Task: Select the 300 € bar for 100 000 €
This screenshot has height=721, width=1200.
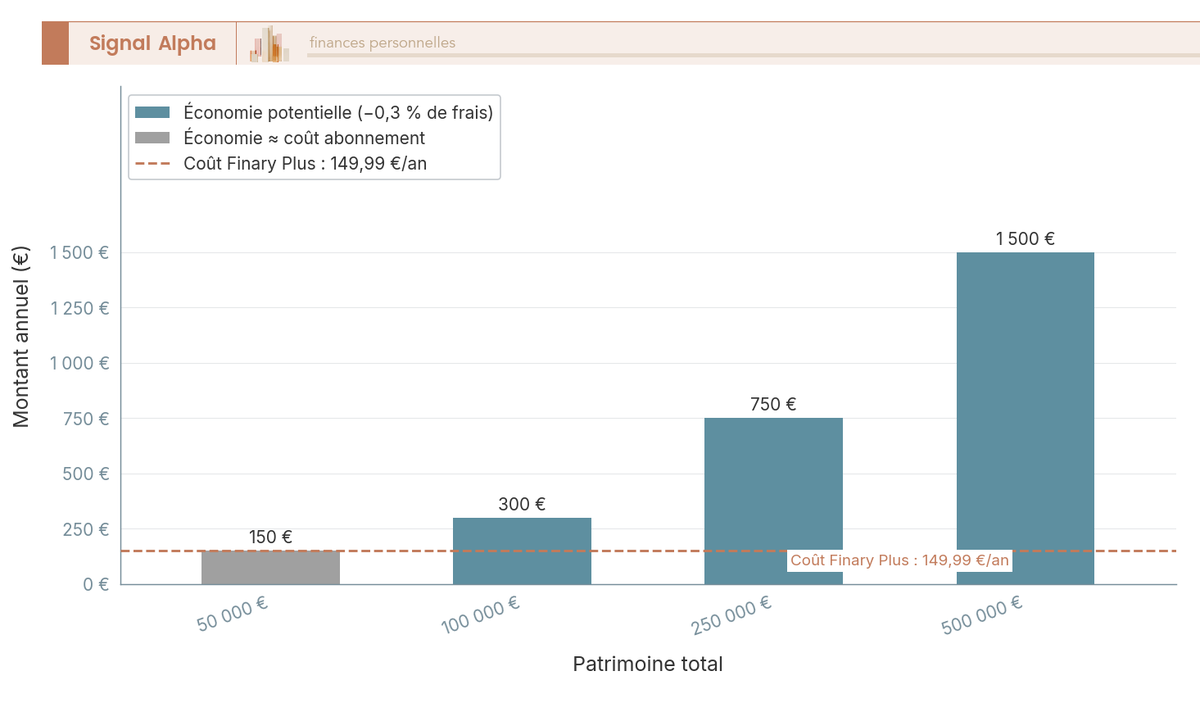Action: 522,550
